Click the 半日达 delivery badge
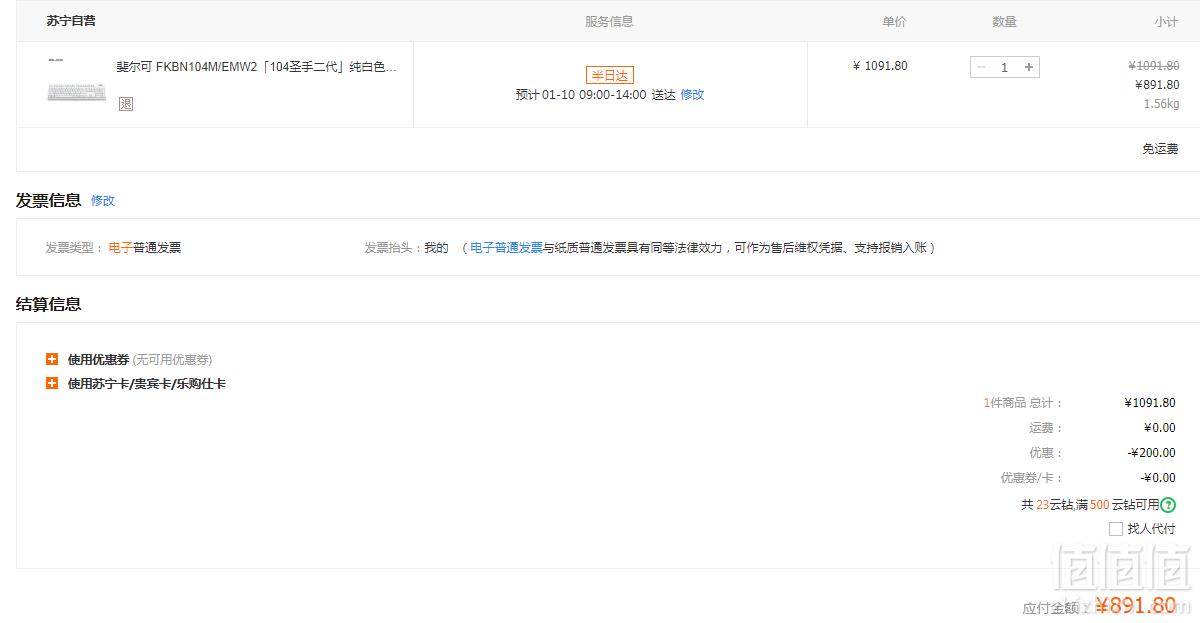Image resolution: width=1200 pixels, height=623 pixels. [x=610, y=75]
